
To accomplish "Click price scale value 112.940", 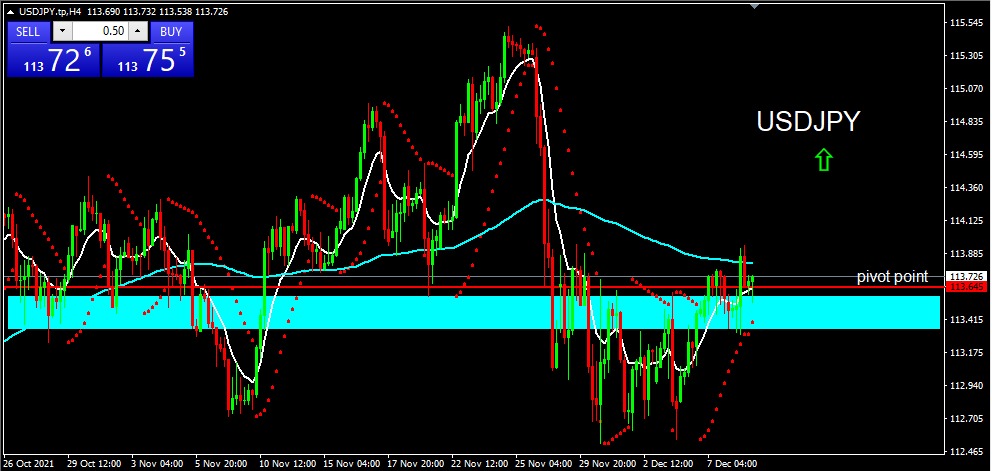I will 966,386.
